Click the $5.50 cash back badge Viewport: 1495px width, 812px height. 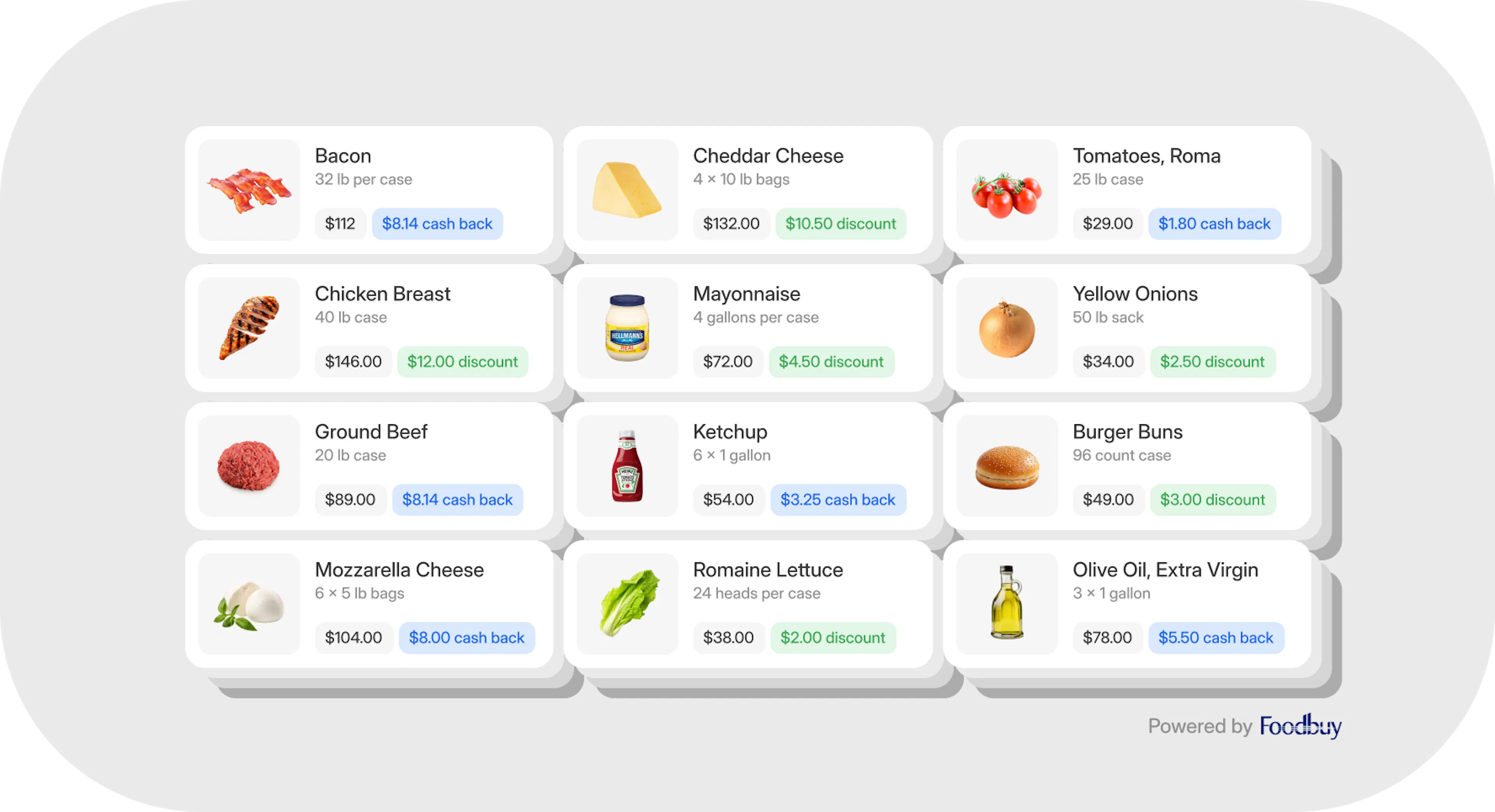coord(1215,637)
